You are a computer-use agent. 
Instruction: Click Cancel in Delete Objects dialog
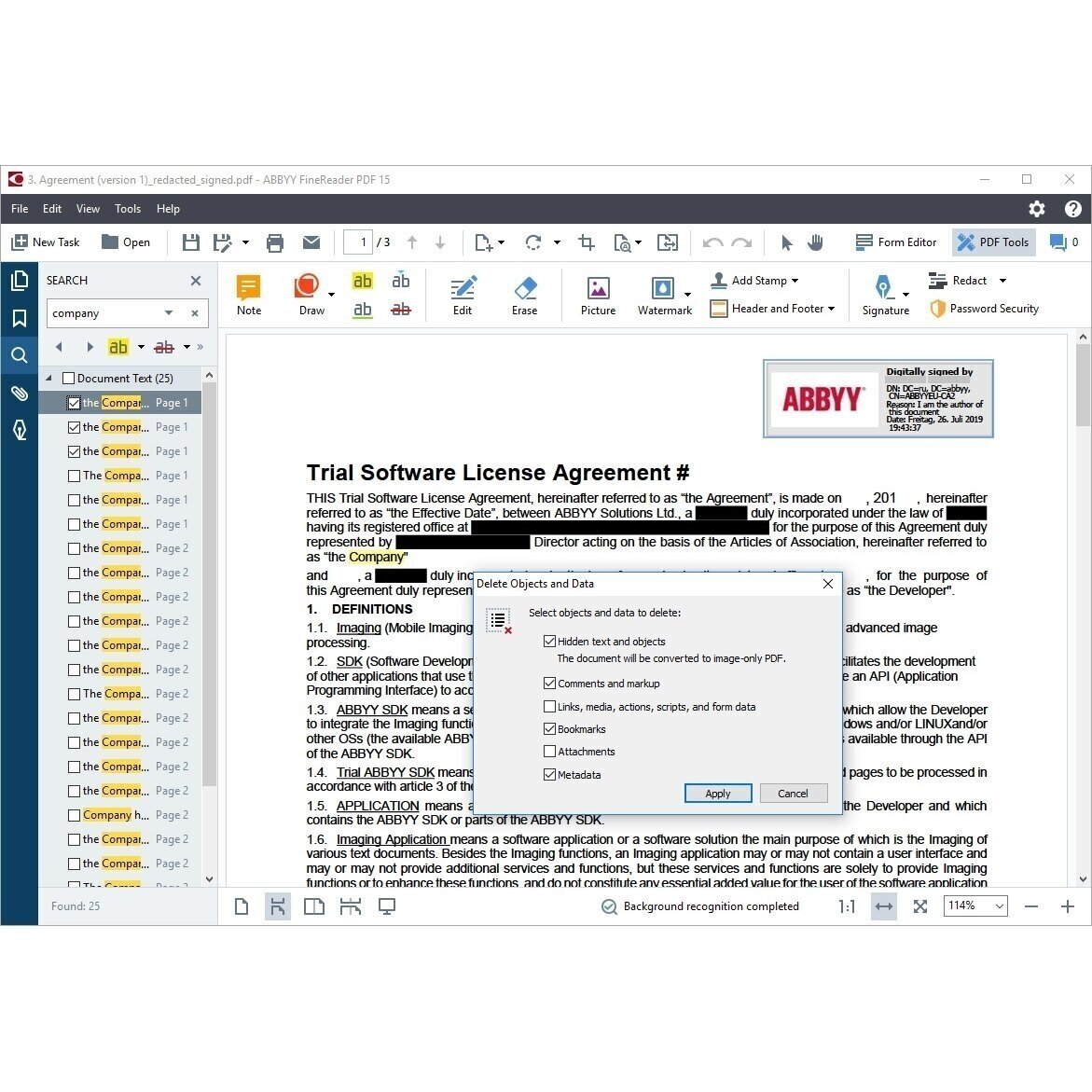point(794,794)
